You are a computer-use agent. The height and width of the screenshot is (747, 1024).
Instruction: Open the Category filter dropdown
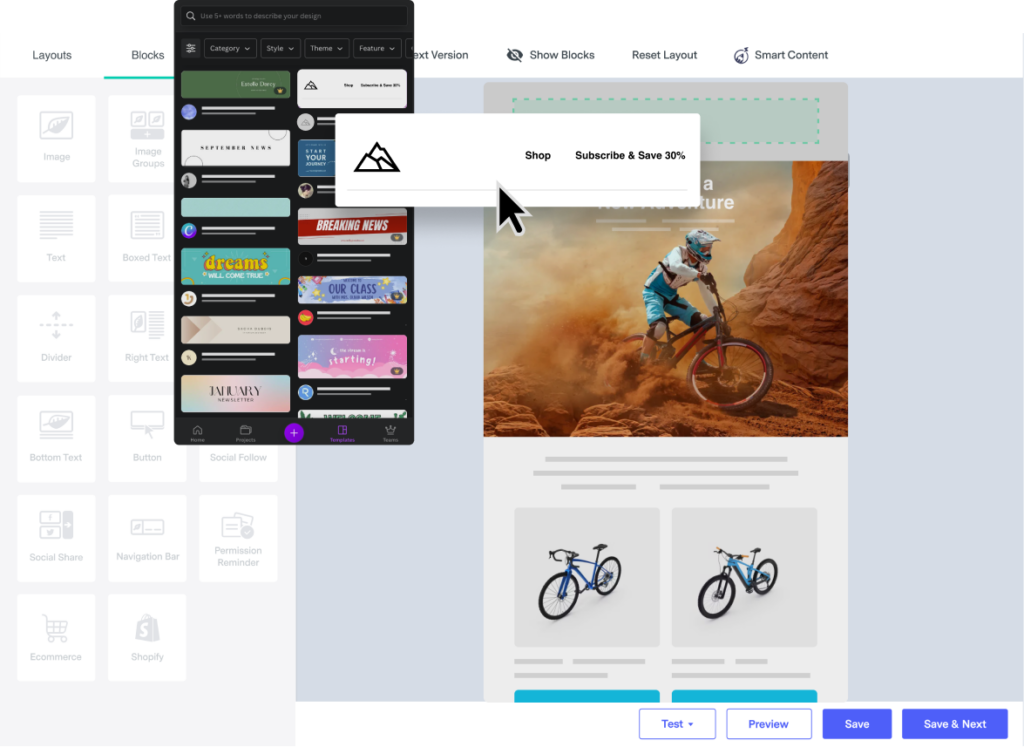coord(230,47)
